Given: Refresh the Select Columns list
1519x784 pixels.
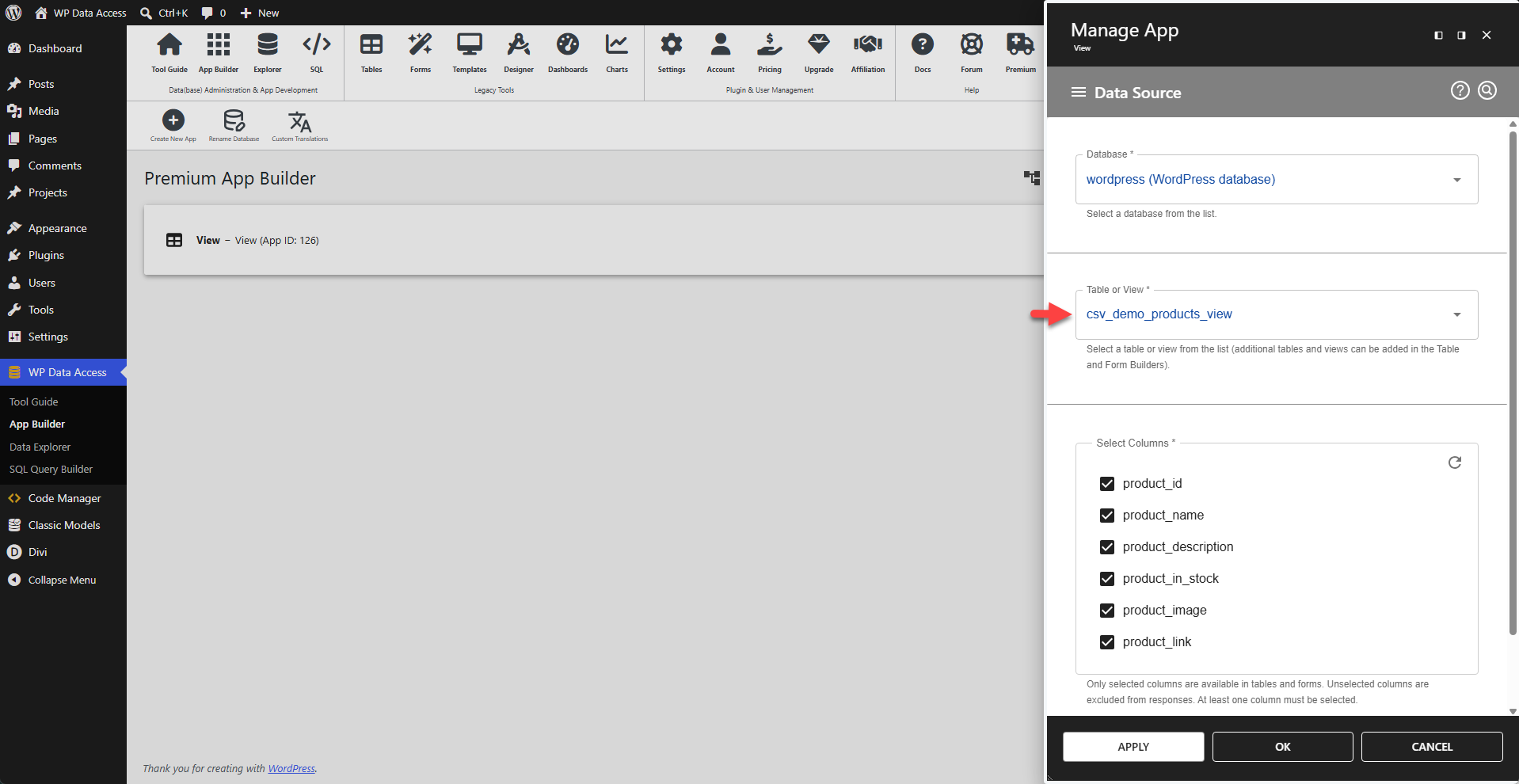Looking at the screenshot, I should 1455,462.
